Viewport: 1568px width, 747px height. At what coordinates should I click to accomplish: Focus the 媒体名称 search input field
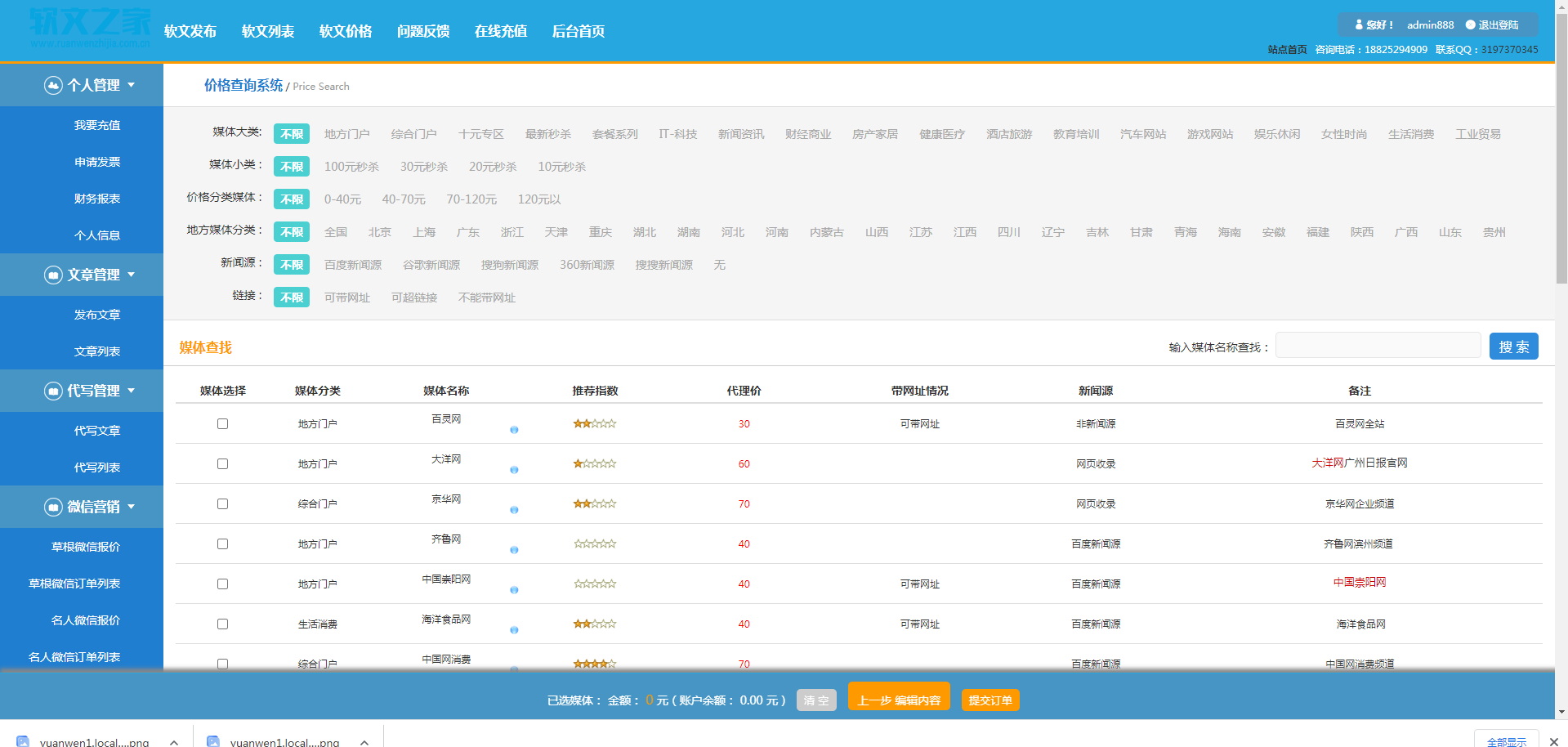[1378, 345]
